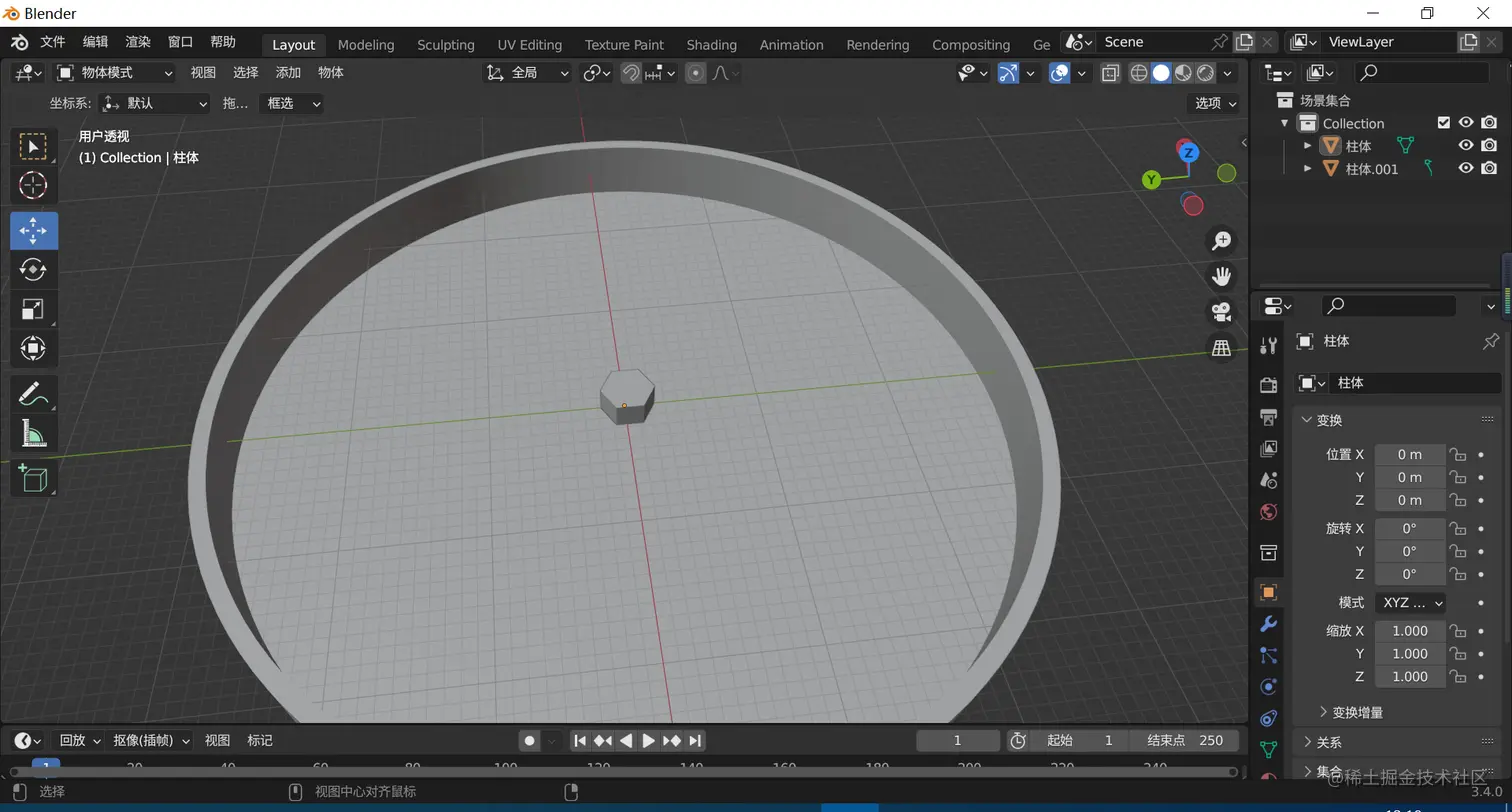
Task: Switch to the UV Editing tab
Action: click(x=529, y=45)
